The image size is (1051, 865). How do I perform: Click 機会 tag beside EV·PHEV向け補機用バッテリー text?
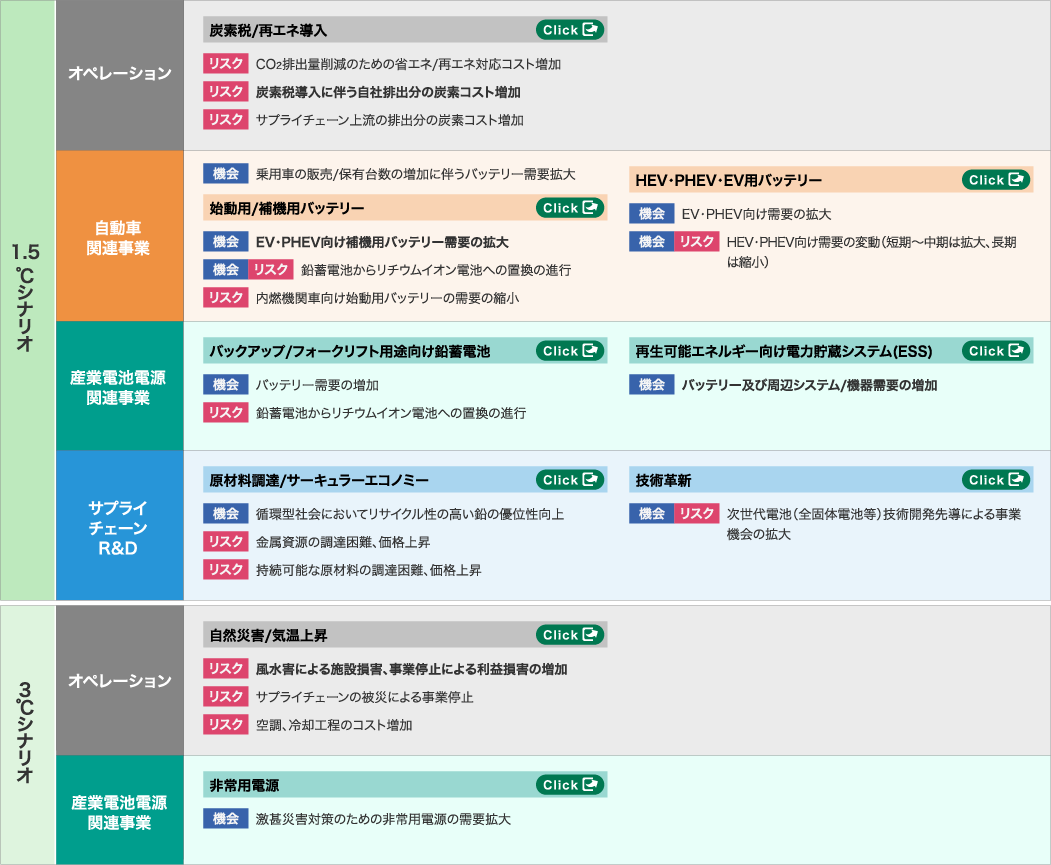[226, 242]
